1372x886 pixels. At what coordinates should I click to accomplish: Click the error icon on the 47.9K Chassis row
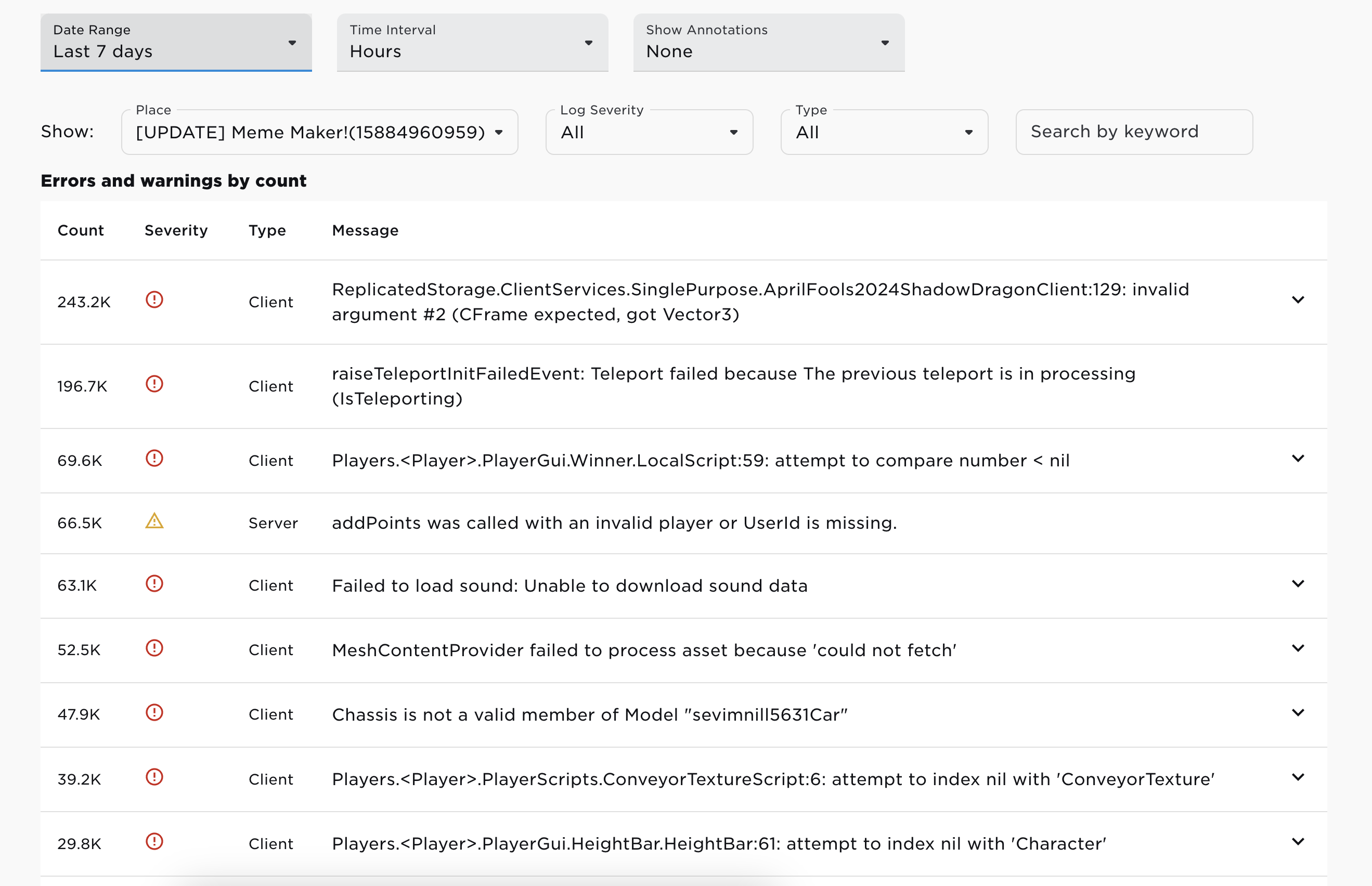click(x=154, y=713)
